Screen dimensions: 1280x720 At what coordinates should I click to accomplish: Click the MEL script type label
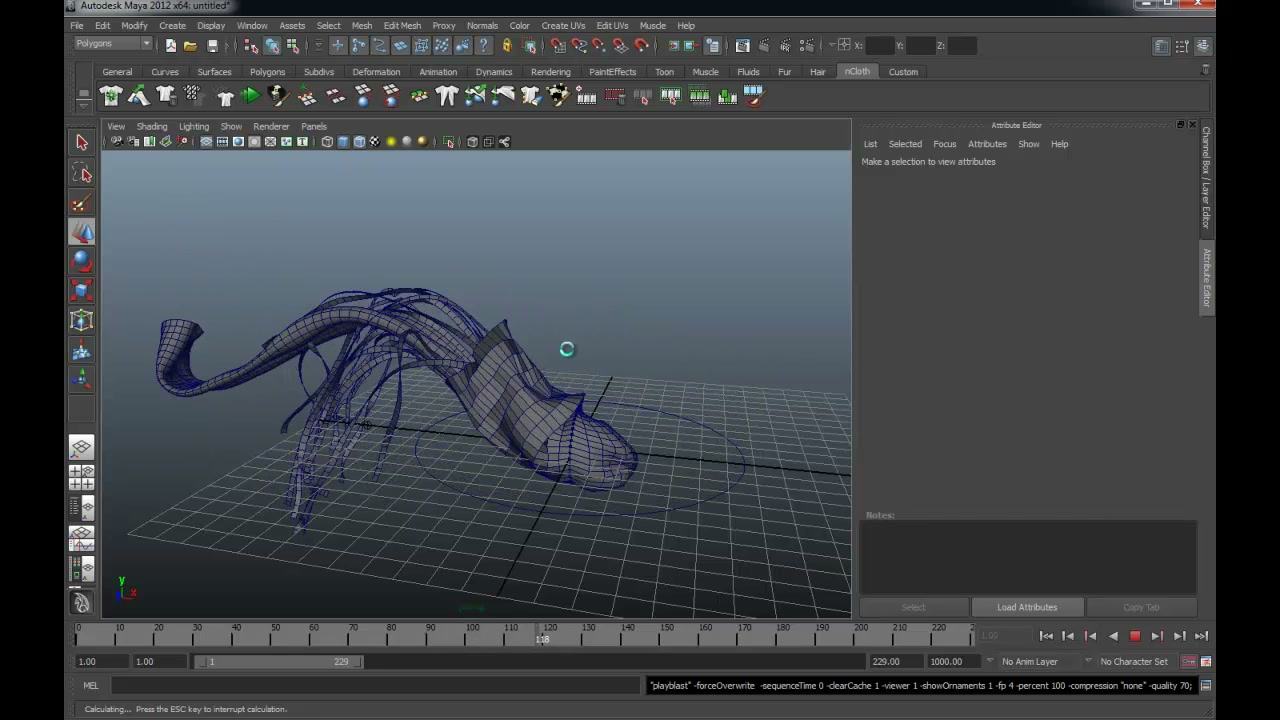tap(91, 686)
